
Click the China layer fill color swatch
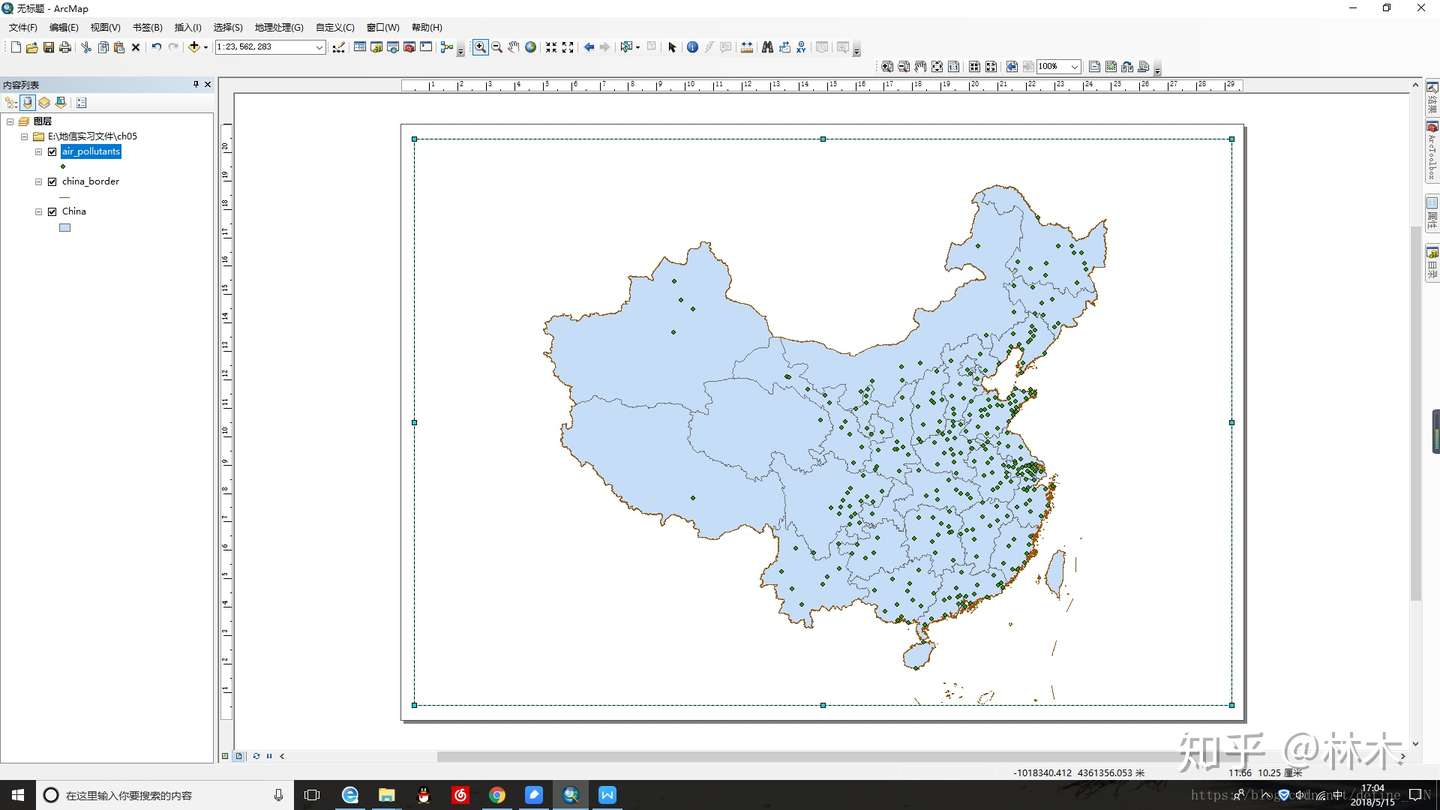click(65, 228)
